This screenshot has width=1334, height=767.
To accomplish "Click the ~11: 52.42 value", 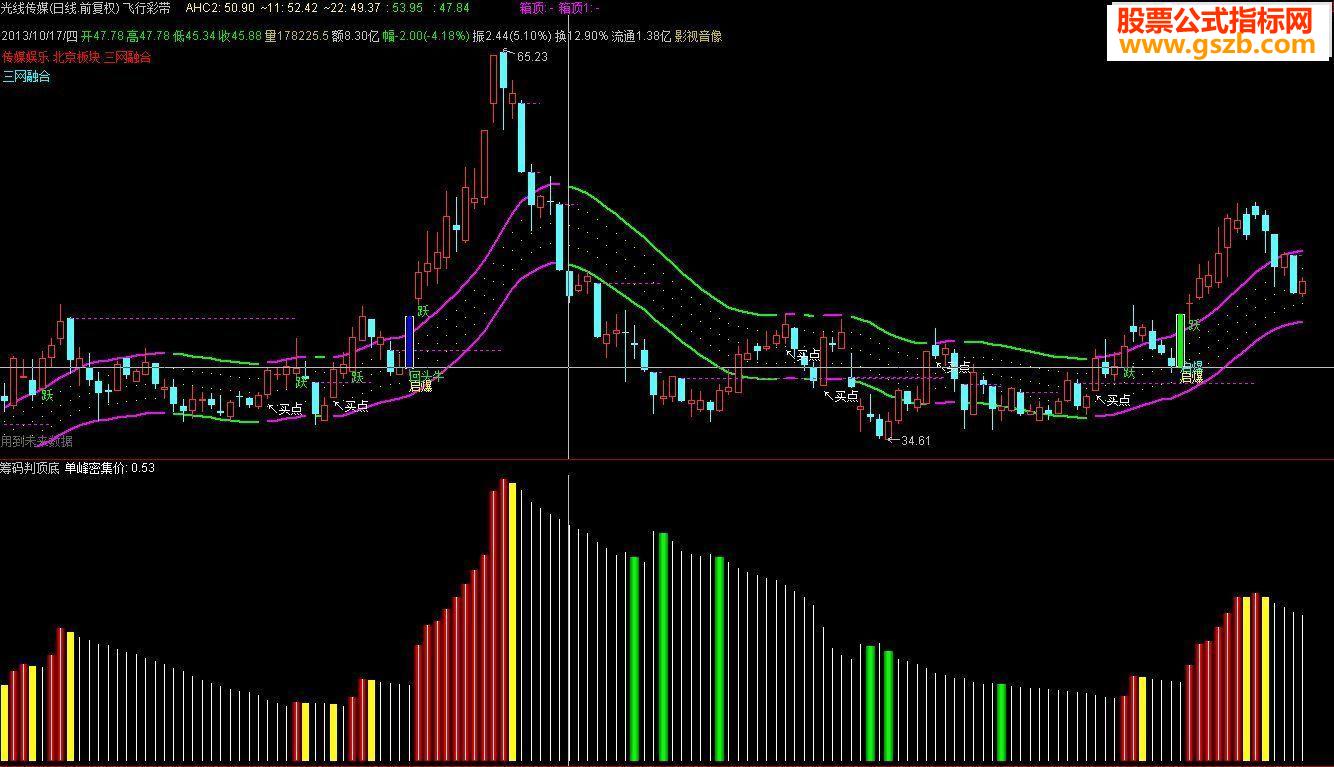I will pyautogui.click(x=289, y=8).
